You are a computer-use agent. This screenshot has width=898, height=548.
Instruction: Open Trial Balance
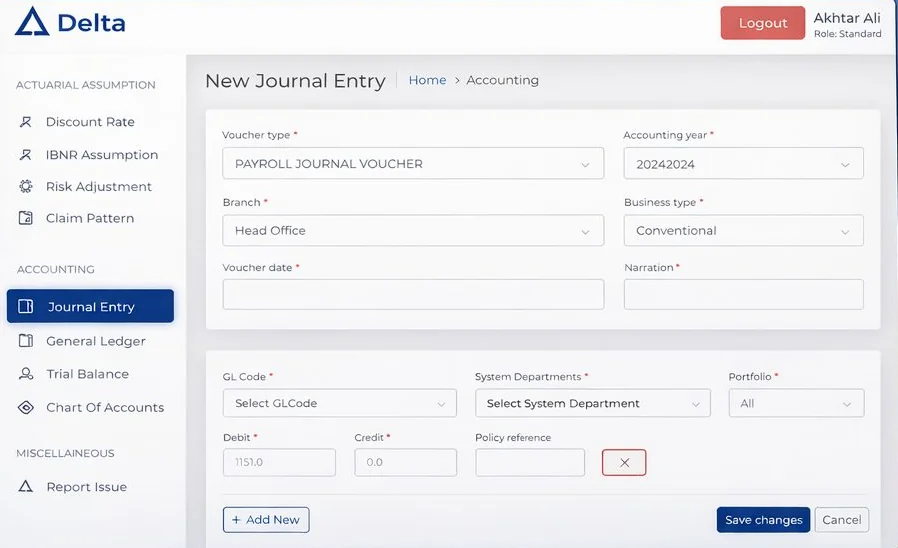pyautogui.click(x=87, y=374)
